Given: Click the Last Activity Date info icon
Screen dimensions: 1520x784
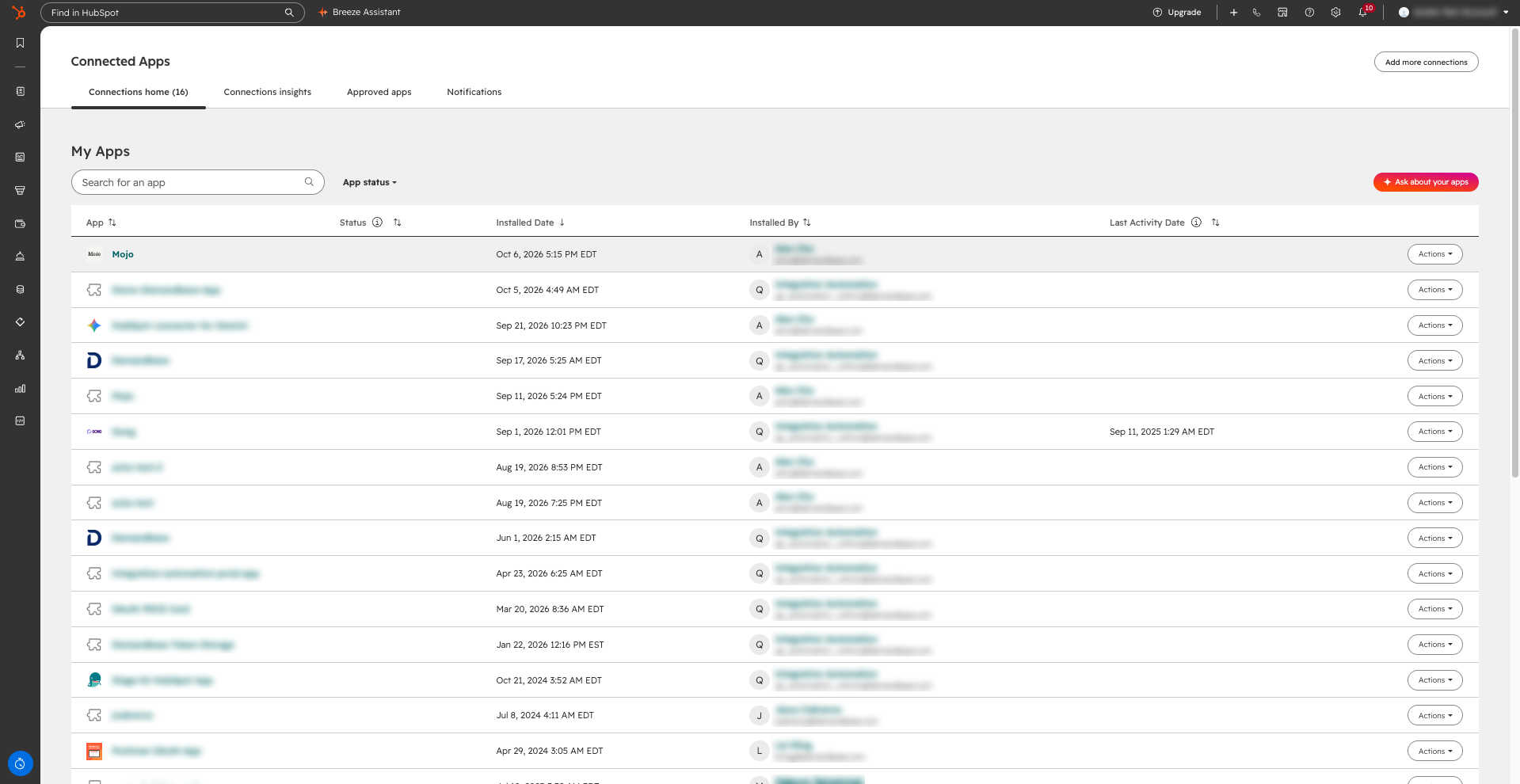Looking at the screenshot, I should (x=1196, y=223).
